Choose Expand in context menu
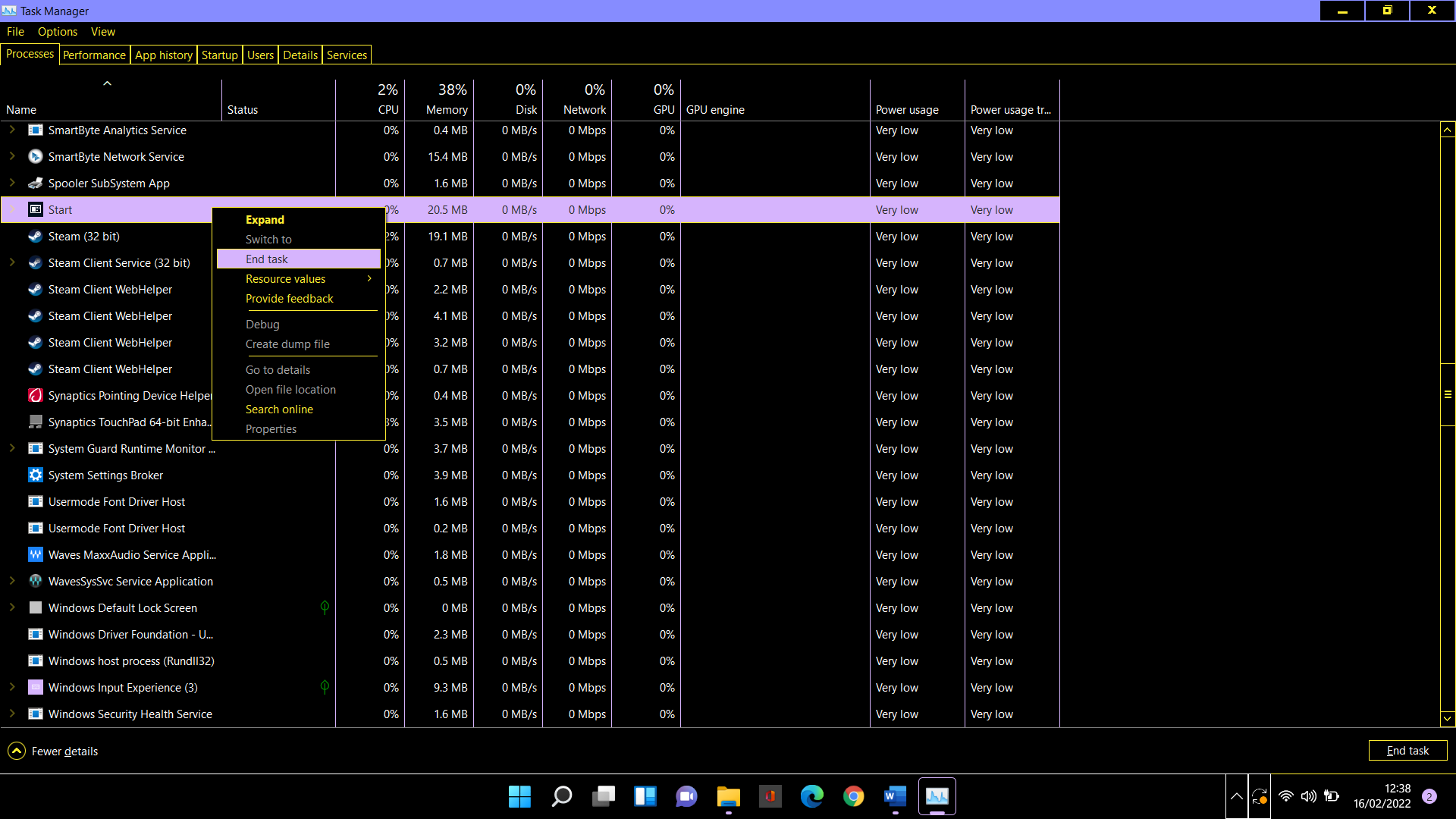Viewport: 1456px width, 819px height. coord(299,220)
